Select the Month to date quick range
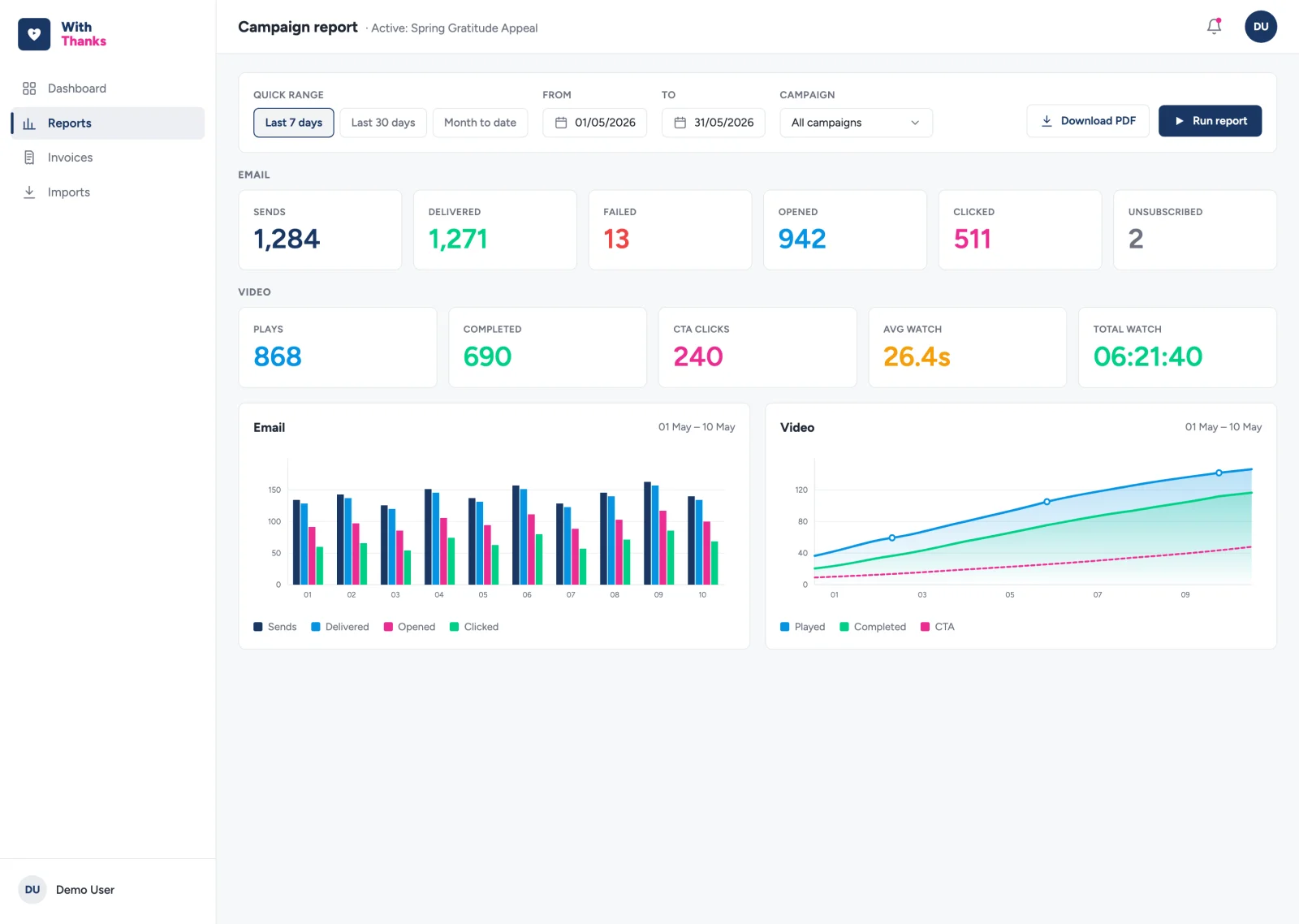 click(480, 123)
